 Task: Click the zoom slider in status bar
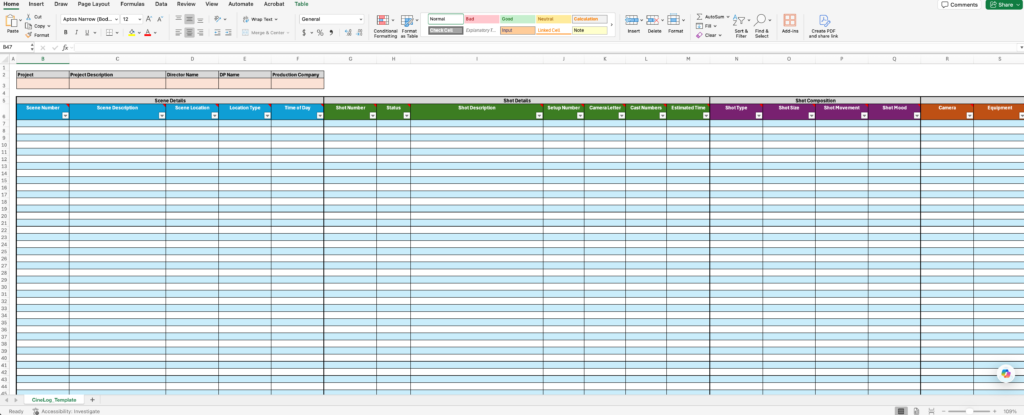point(968,411)
